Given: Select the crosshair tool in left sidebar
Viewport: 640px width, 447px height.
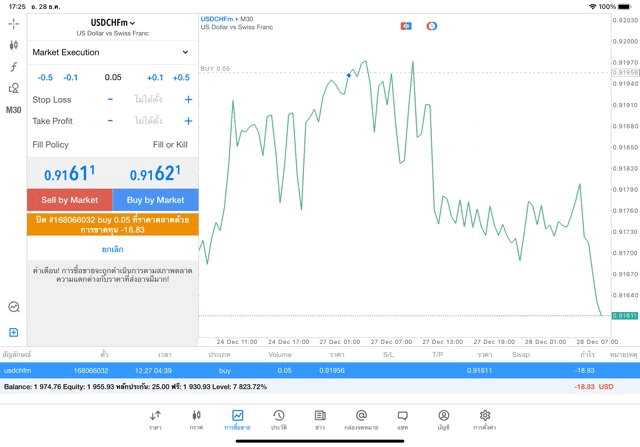Looking at the screenshot, I should pos(13,24).
